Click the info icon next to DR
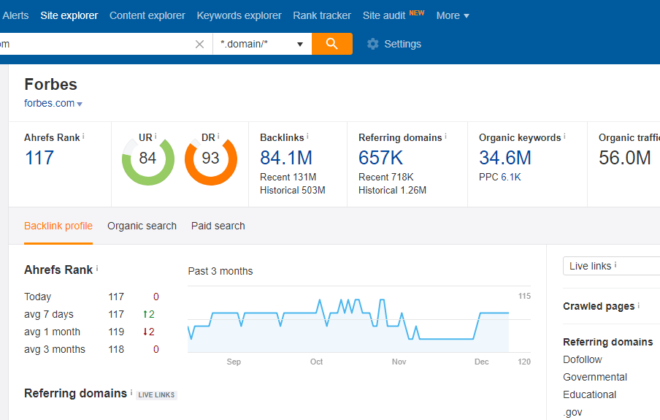The image size is (660, 420). (218, 136)
